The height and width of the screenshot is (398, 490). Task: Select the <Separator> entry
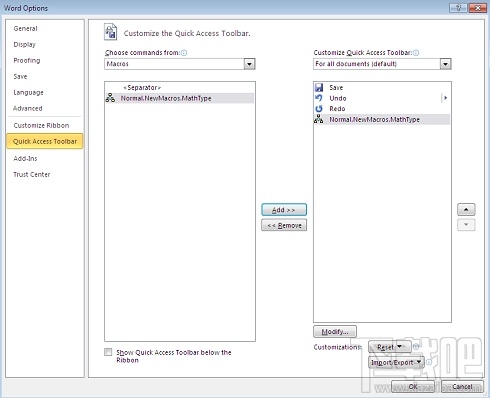[180, 87]
